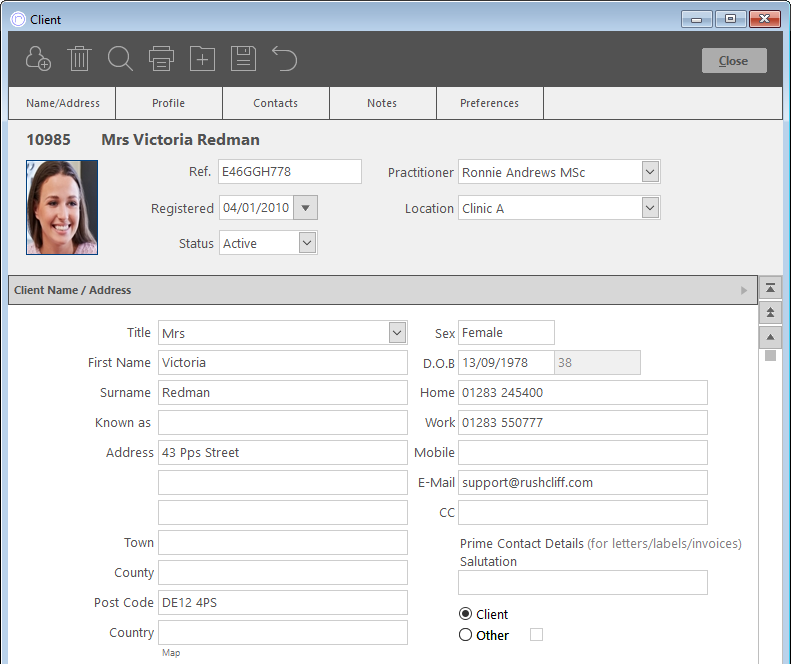
Task: Expand the Client Name / Address section arrow
Action: pos(744,290)
